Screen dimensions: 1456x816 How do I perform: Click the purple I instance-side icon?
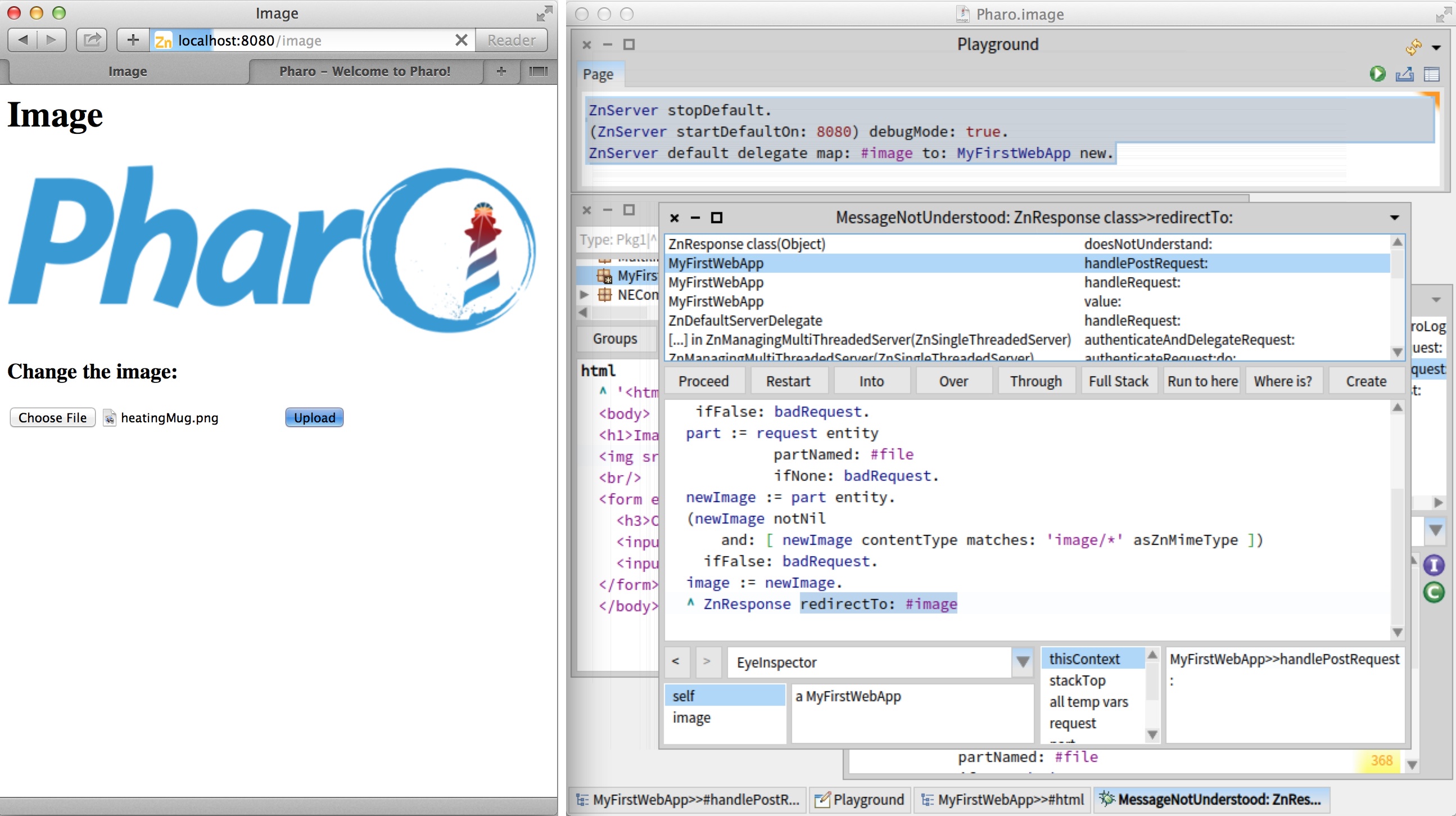1434,565
